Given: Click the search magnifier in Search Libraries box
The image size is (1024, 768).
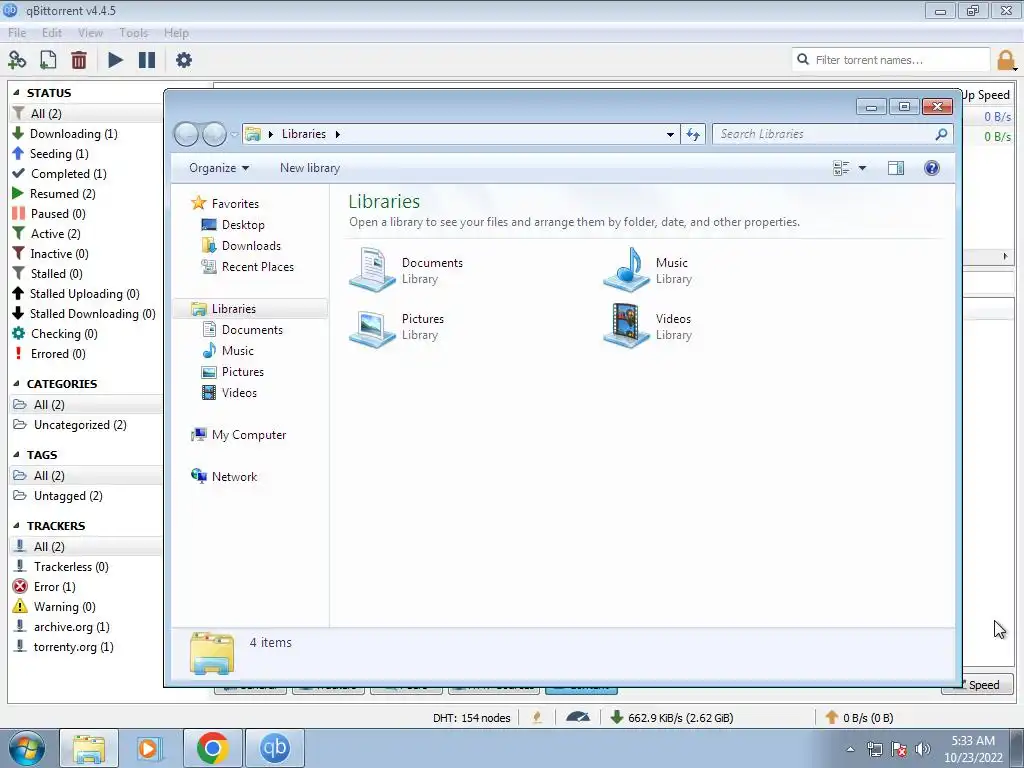Looking at the screenshot, I should 941,134.
